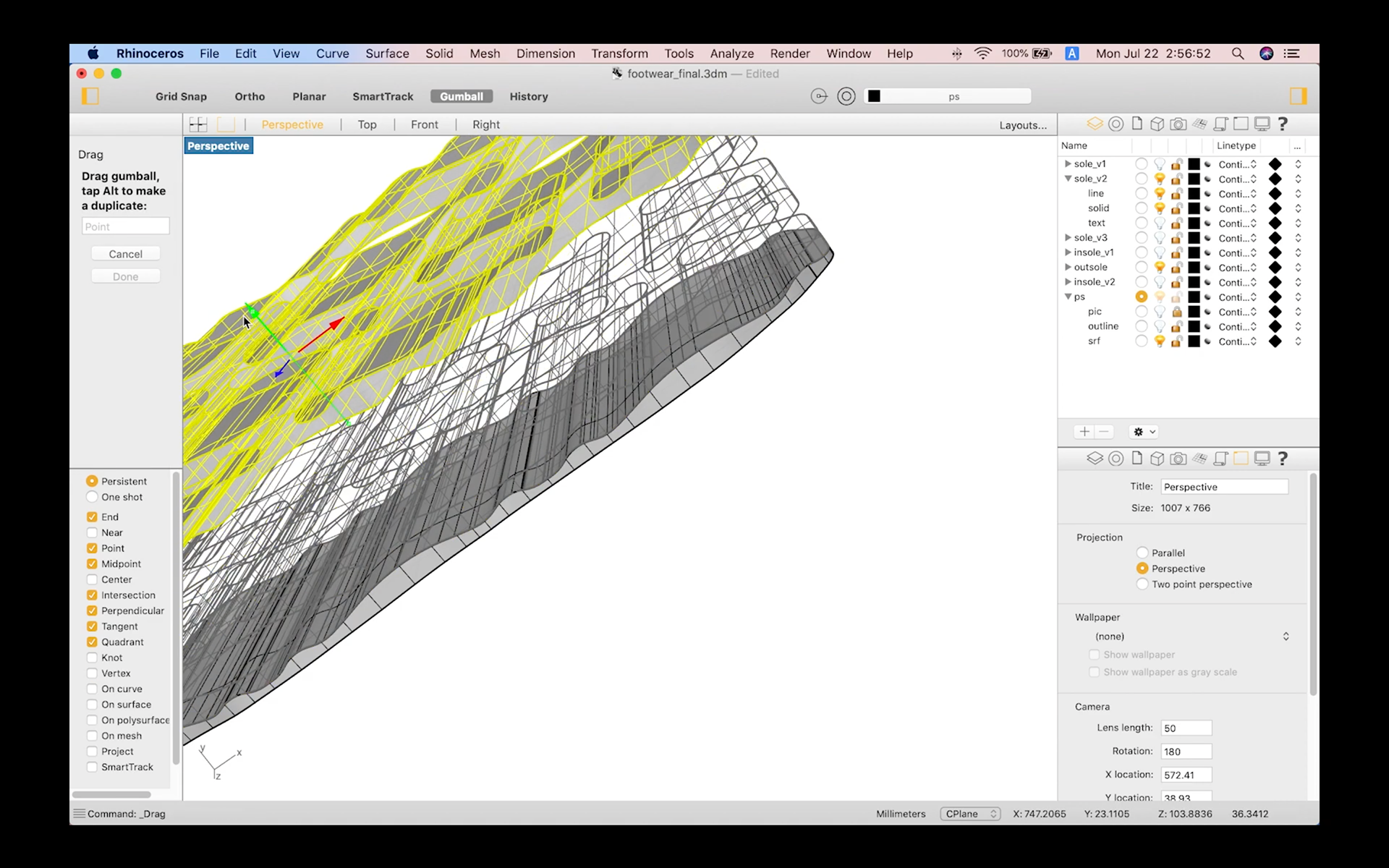Expand the sole_v3 layer group
Image resolution: width=1389 pixels, height=868 pixels.
pos(1068,237)
